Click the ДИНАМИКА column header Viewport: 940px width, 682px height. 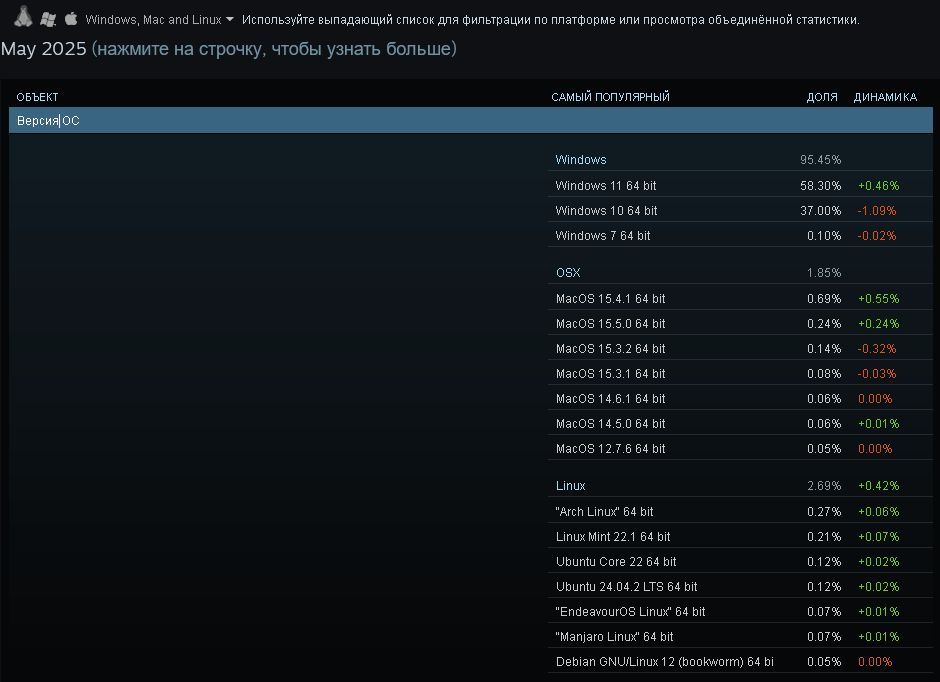(x=885, y=97)
